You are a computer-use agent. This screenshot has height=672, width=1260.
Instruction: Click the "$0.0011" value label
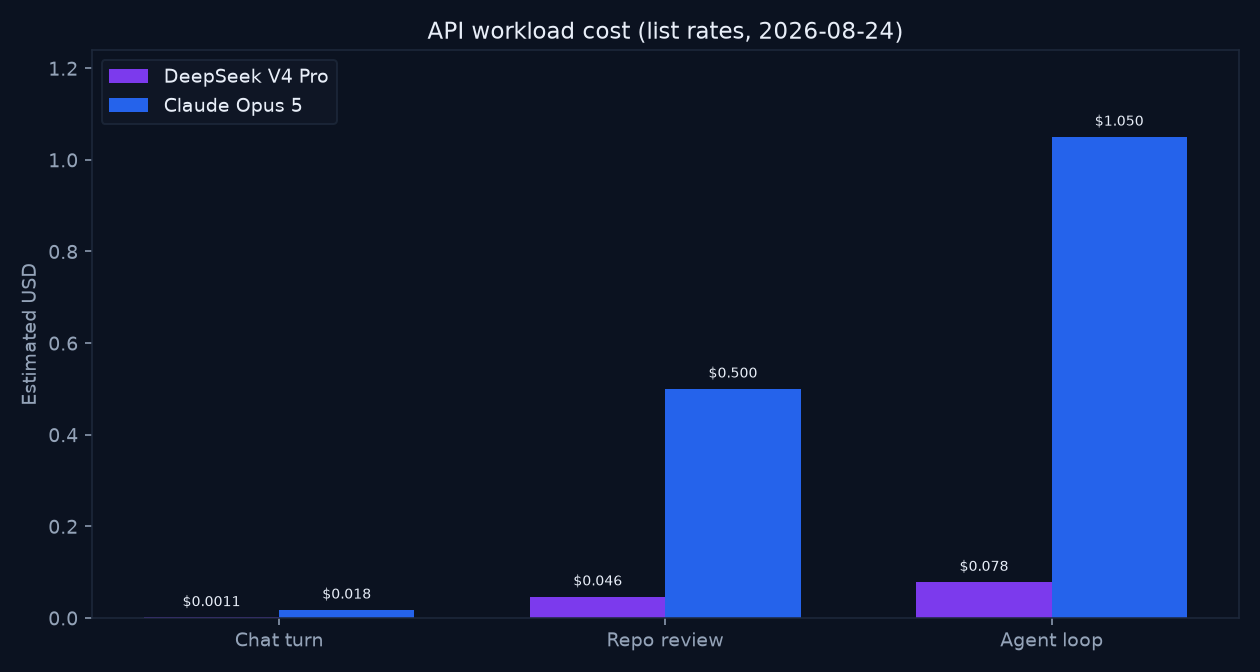[x=211, y=602]
